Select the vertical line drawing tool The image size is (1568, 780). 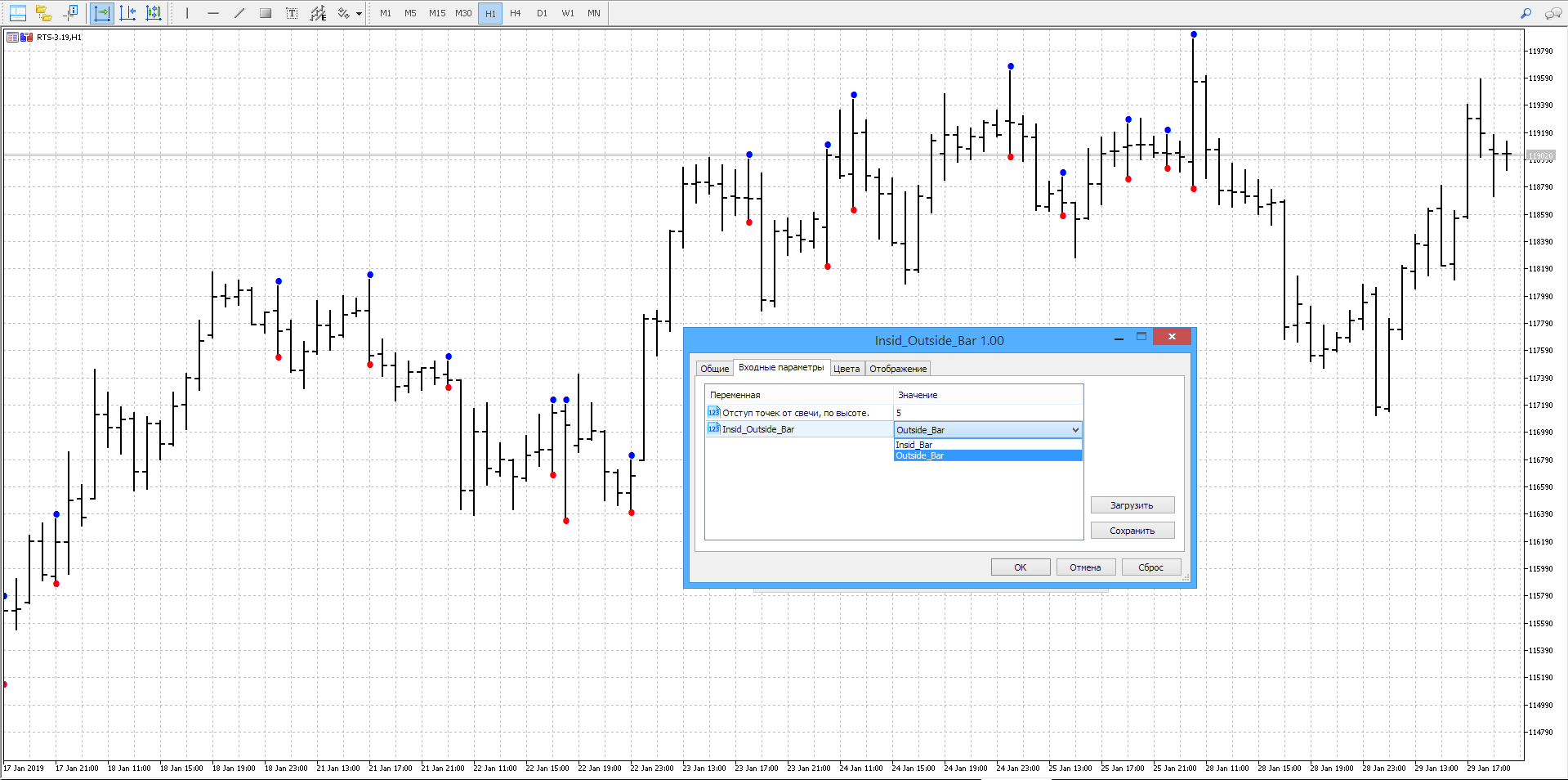tap(187, 13)
